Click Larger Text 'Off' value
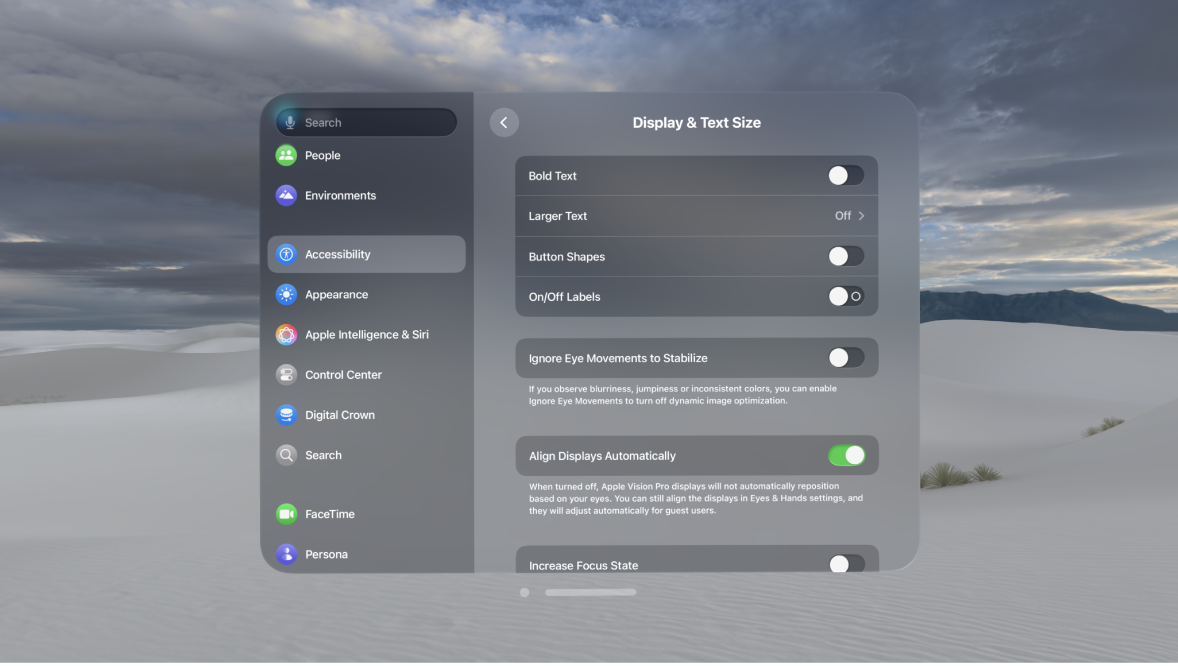This screenshot has height=666, width=1178. (843, 216)
